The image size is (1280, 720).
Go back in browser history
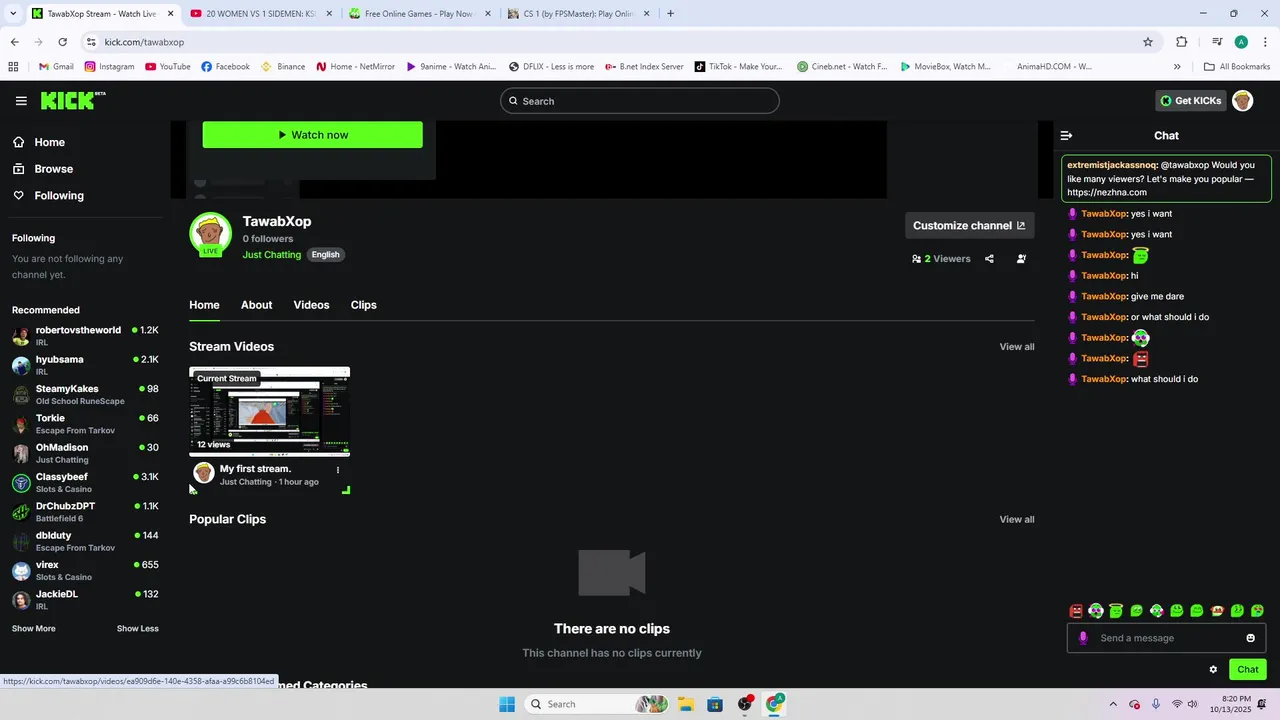pos(14,42)
